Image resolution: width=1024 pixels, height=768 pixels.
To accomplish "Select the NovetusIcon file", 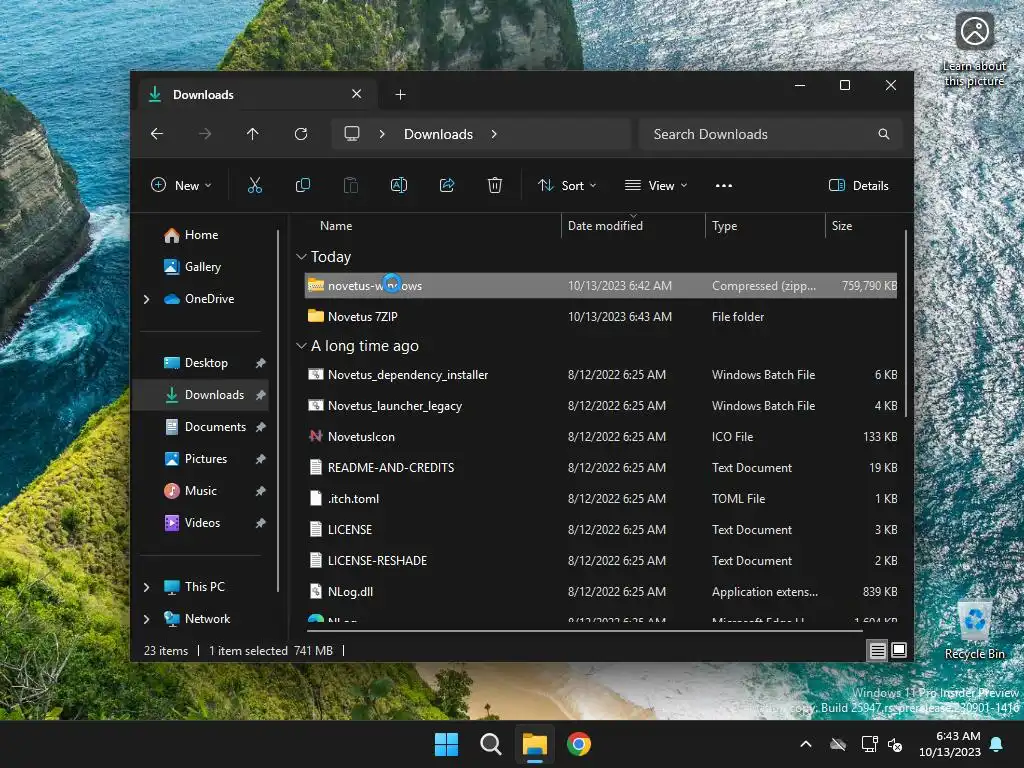I will tap(601, 437).
